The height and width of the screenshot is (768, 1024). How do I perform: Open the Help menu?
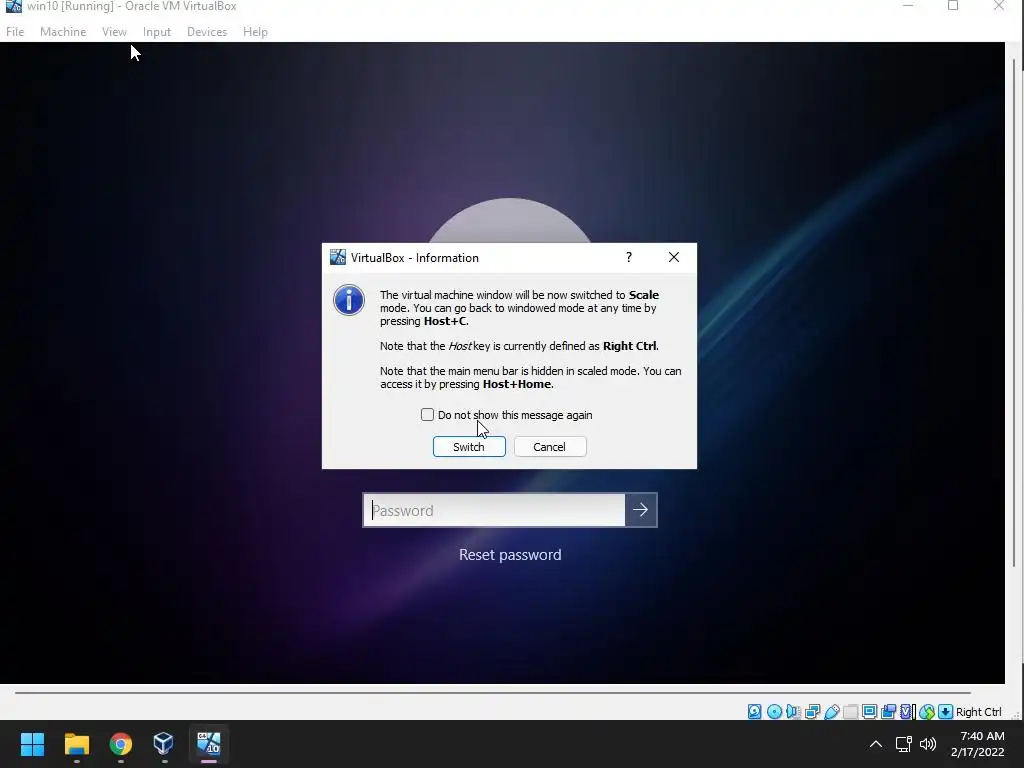(255, 31)
